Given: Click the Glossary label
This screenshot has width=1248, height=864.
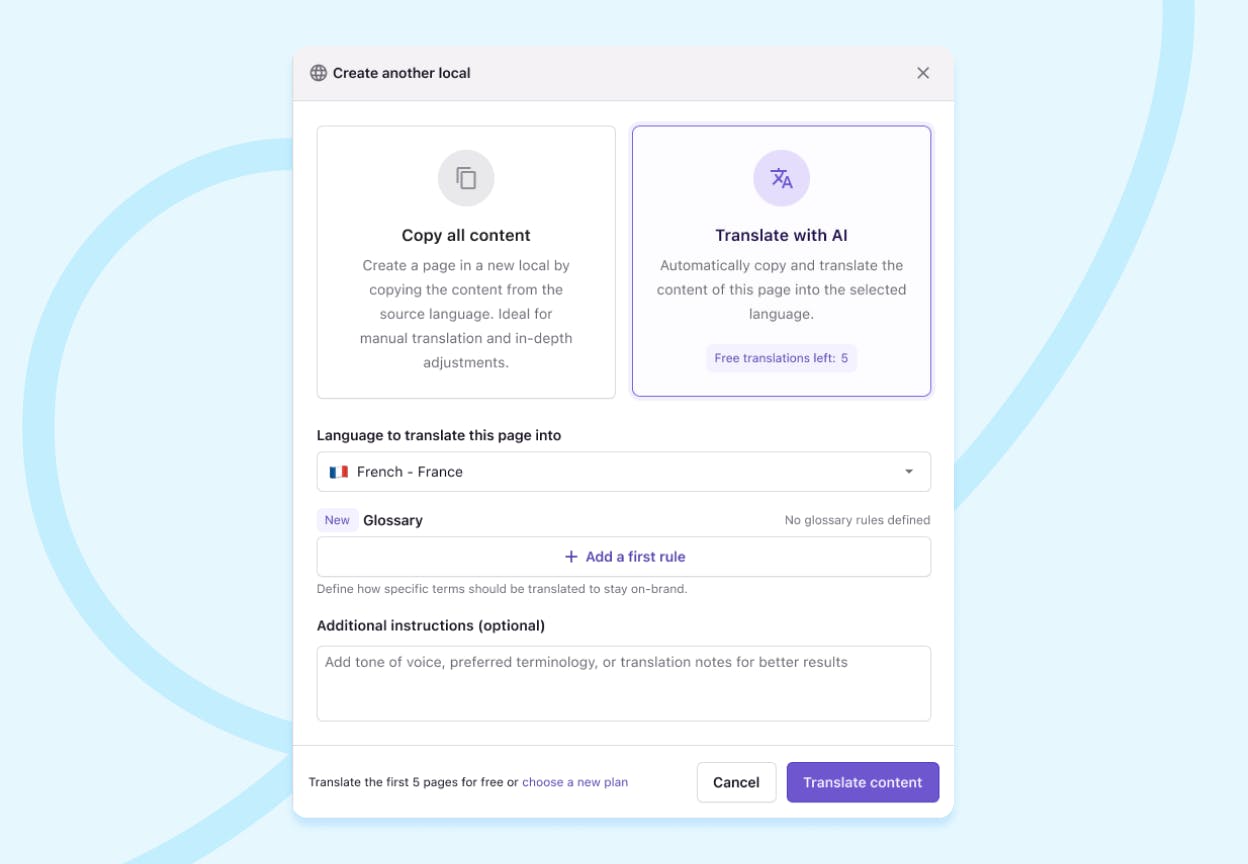Looking at the screenshot, I should [x=393, y=520].
